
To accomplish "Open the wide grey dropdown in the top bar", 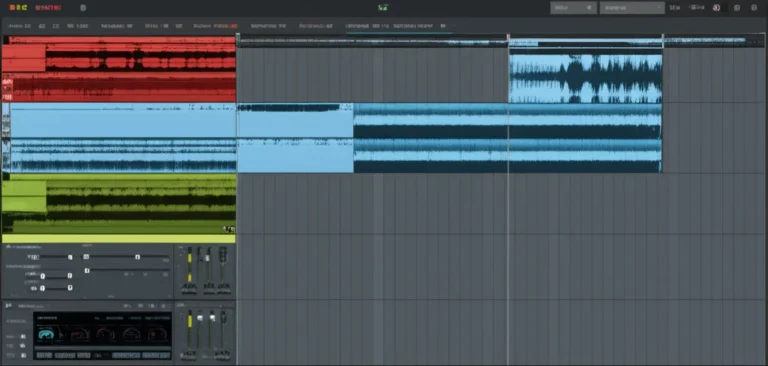I will [x=632, y=7].
